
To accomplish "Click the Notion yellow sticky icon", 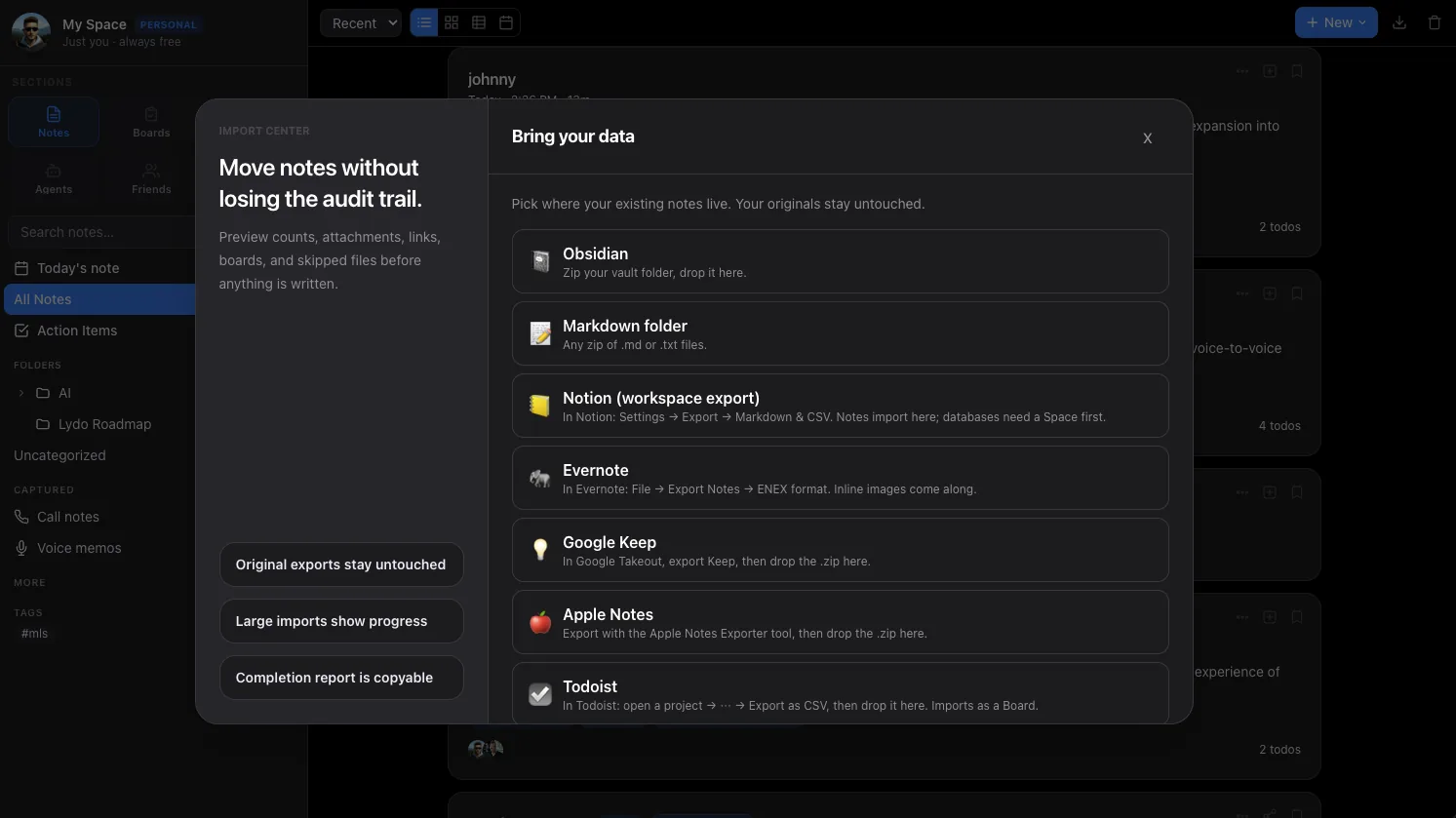I will tap(540, 406).
